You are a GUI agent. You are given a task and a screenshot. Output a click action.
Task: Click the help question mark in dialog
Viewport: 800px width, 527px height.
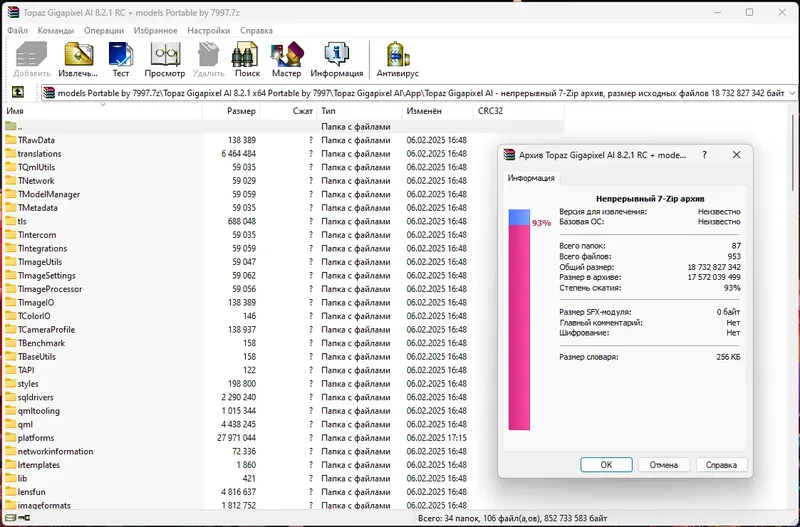(x=705, y=155)
